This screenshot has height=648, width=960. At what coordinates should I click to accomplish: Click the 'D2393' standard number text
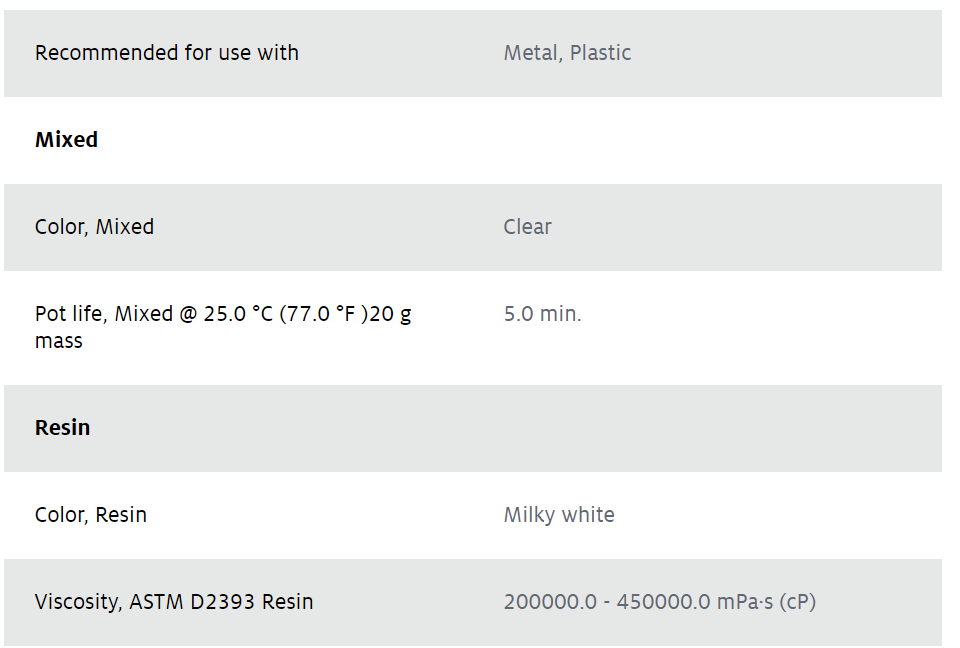(x=222, y=602)
